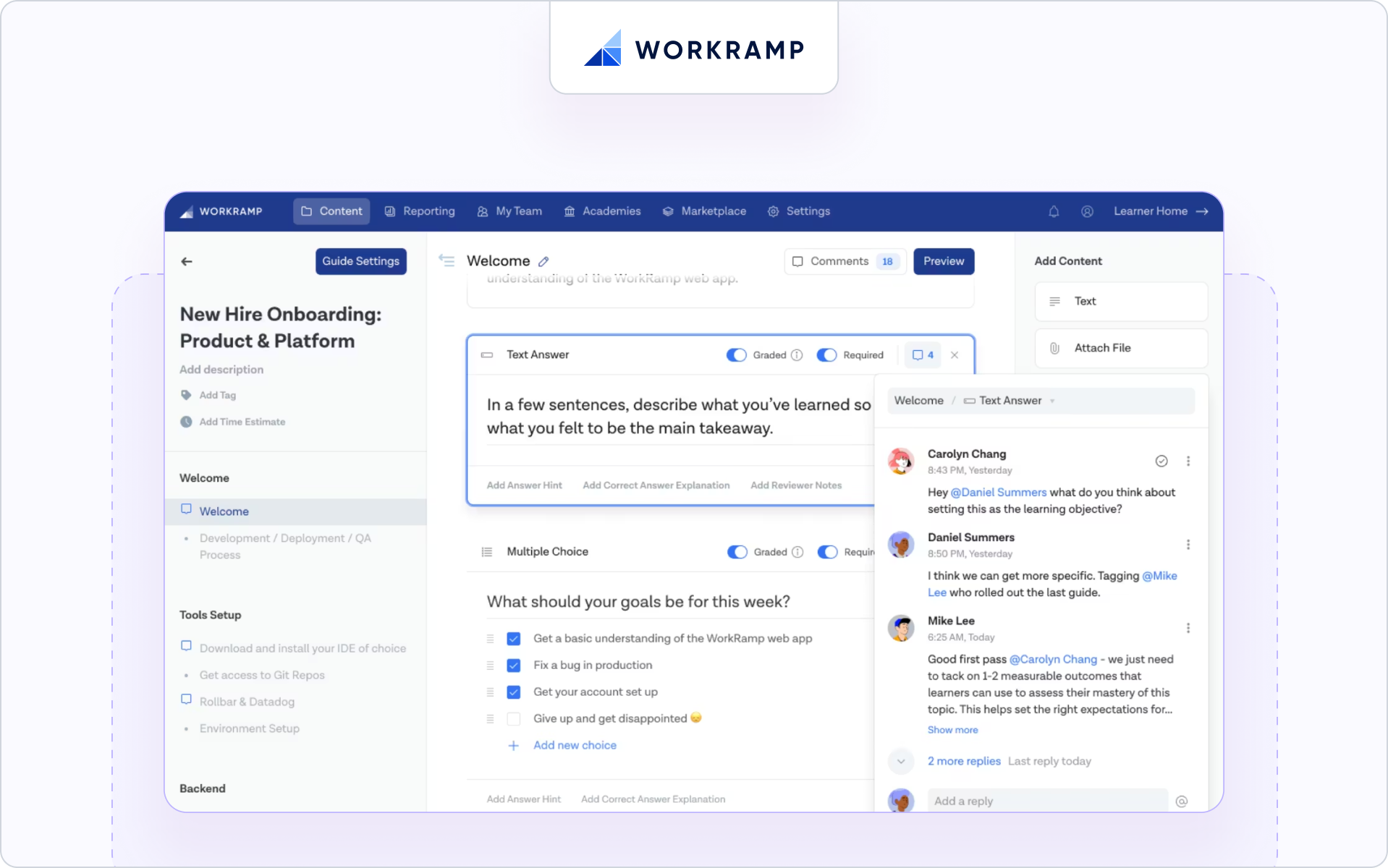Click the WorkRamp logo in the navbar
This screenshot has width=1388, height=868.
coord(221,211)
